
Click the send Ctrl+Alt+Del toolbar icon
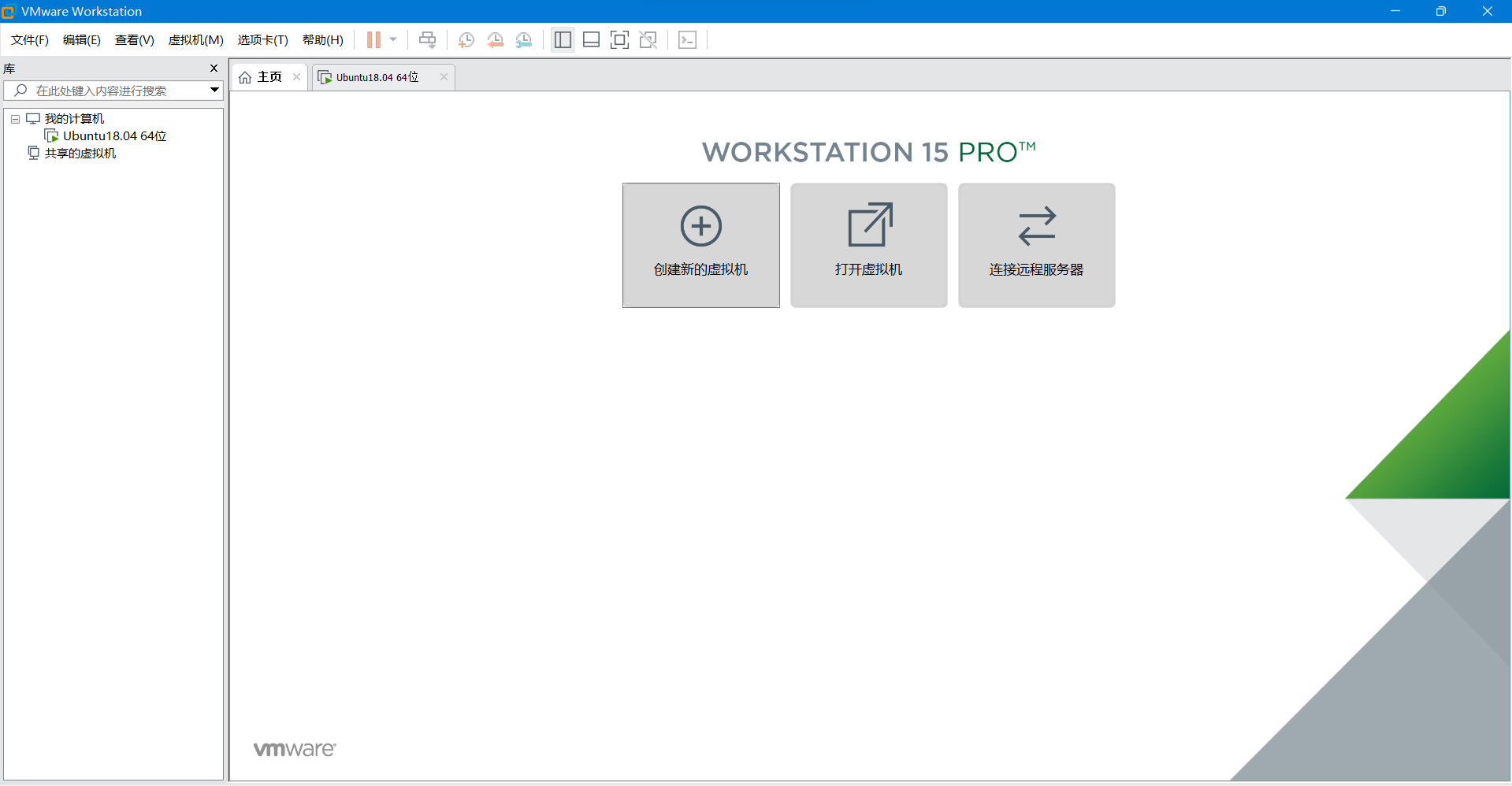point(427,40)
